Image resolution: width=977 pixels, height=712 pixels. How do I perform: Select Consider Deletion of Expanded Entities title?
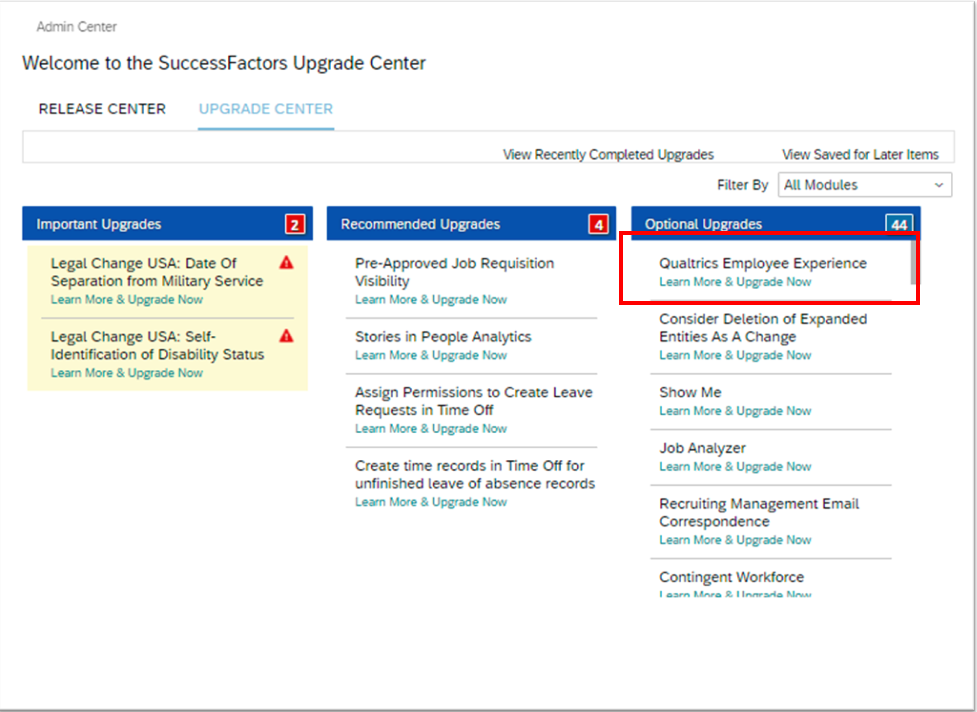coord(763,328)
